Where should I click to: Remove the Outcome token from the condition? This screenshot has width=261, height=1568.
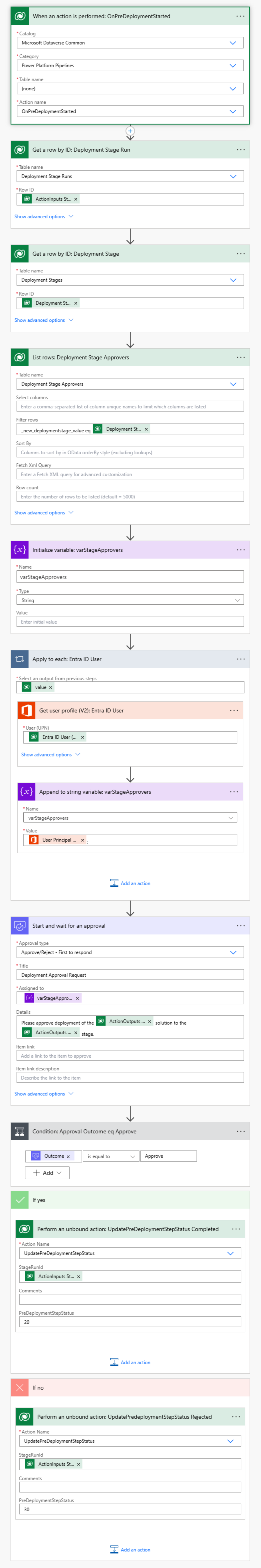[x=68, y=1156]
